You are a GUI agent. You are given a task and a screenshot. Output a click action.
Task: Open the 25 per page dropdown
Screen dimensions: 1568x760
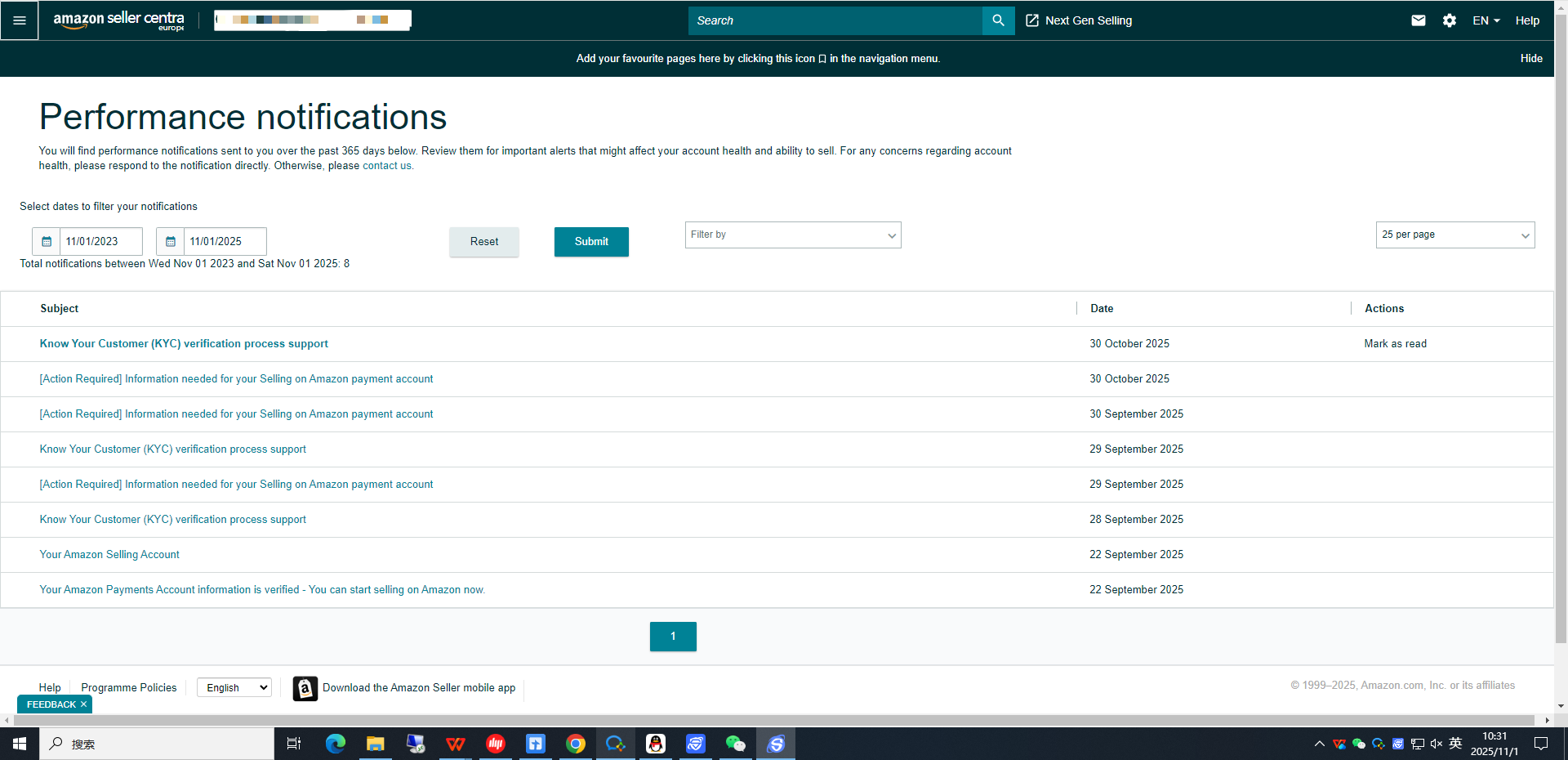(x=1454, y=235)
